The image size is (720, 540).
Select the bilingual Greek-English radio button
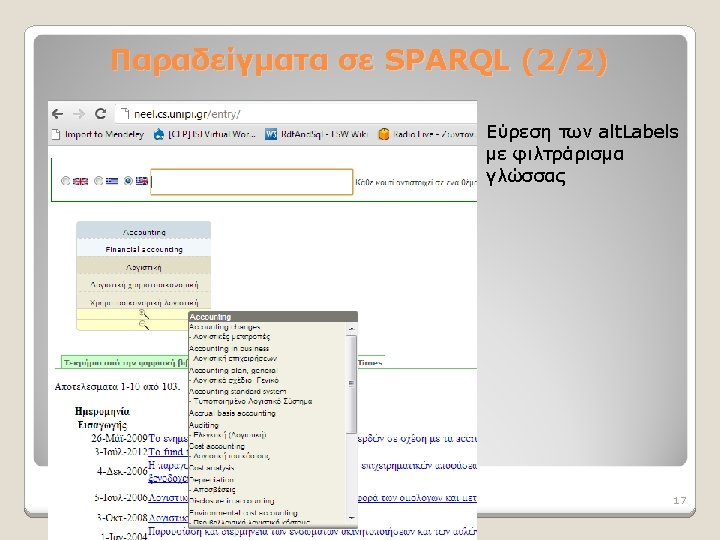[128, 181]
